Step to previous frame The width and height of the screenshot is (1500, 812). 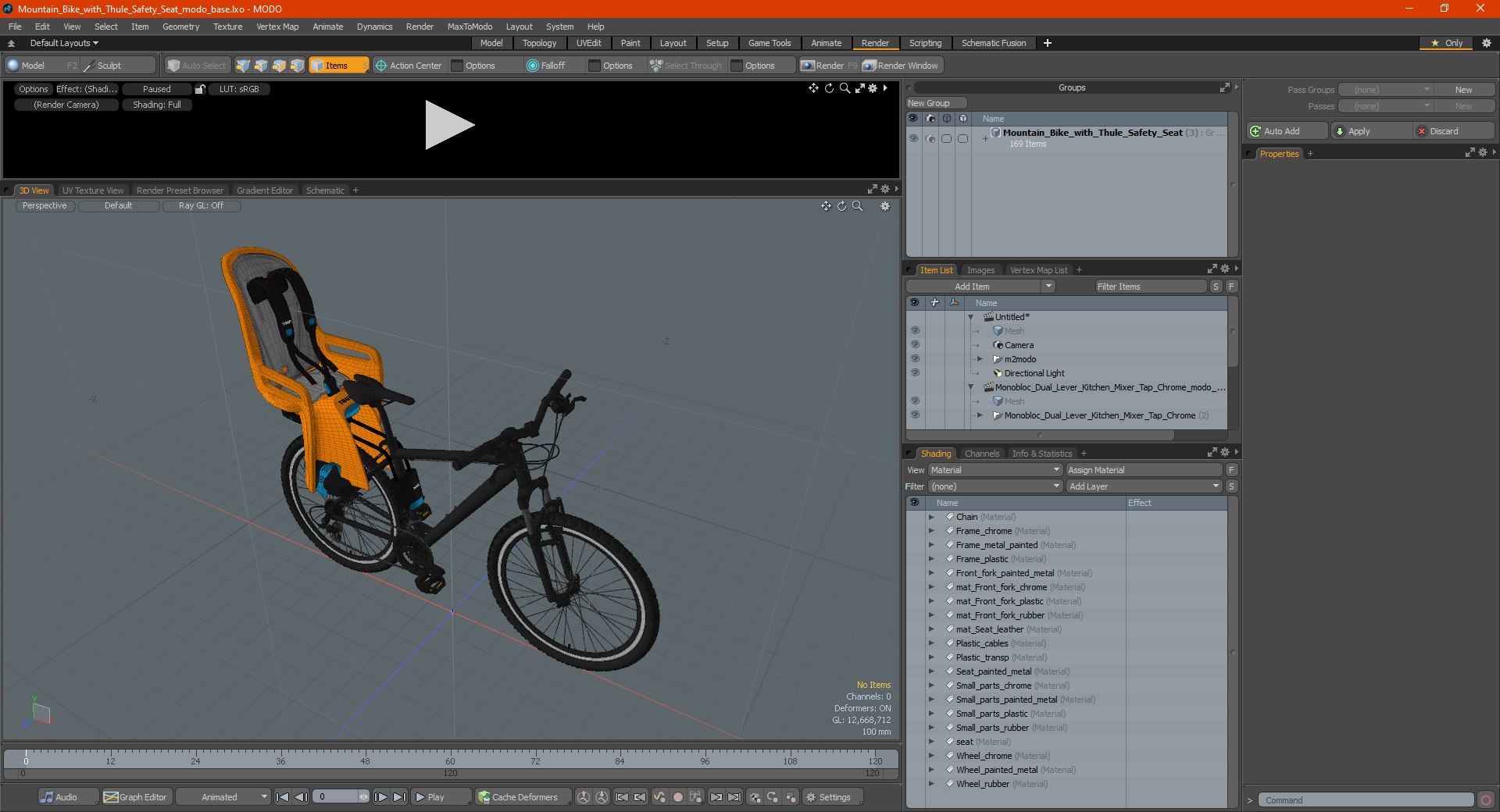click(301, 797)
